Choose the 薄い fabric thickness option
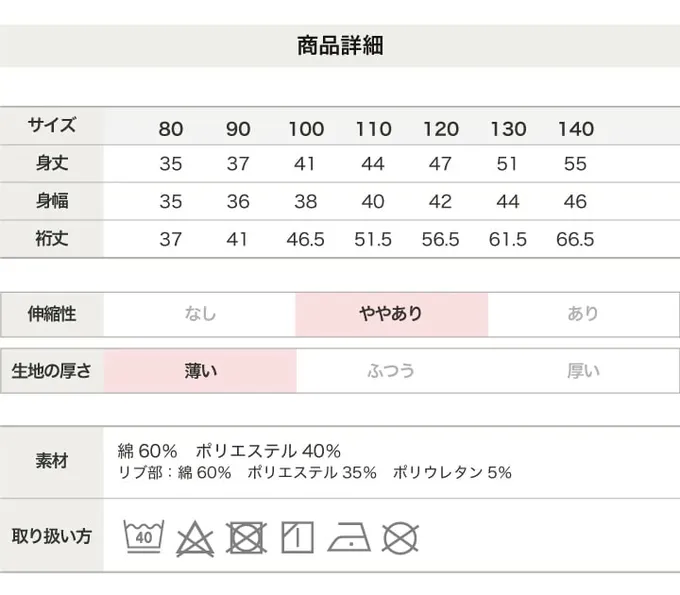This screenshot has width=680, height=595. click(200, 371)
